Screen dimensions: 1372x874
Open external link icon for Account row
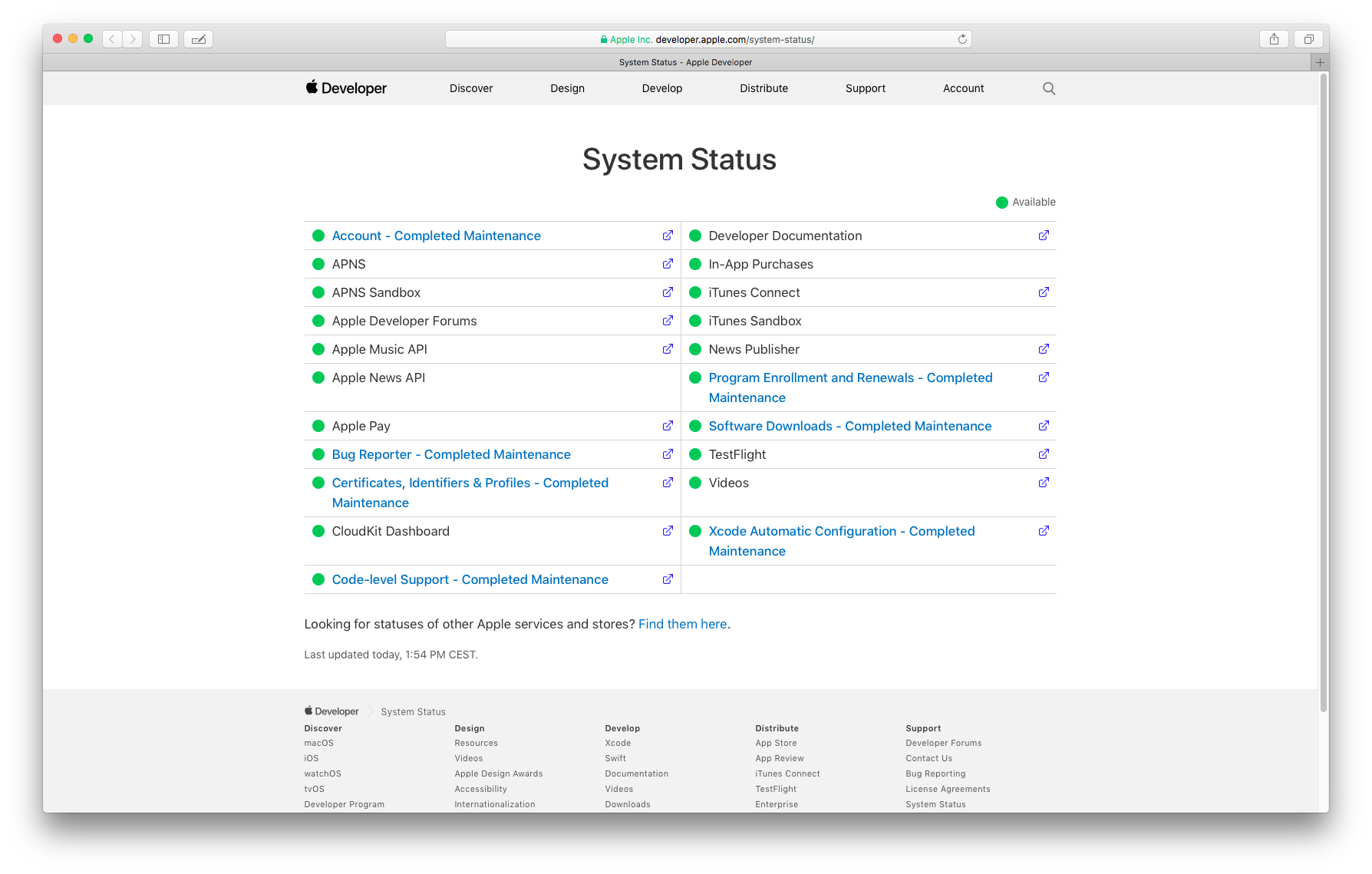click(668, 236)
